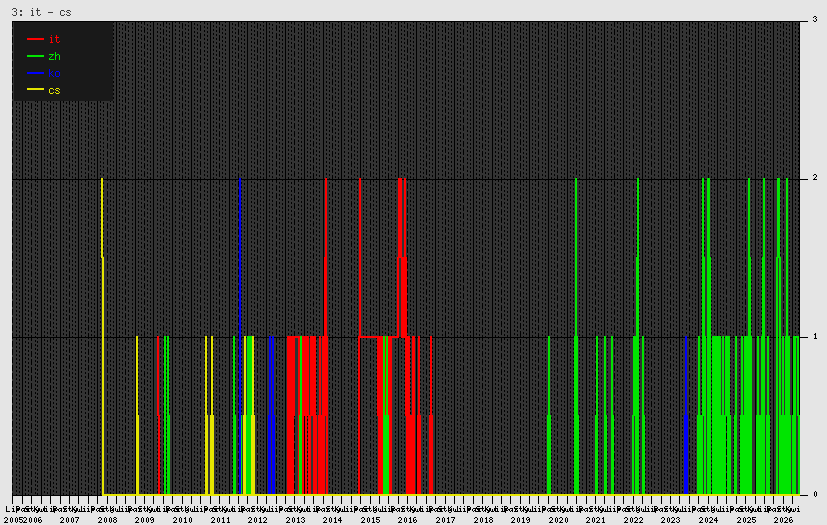The width and height of the screenshot is (827, 525).
Task: Click the 2017 year label
Action: tap(445, 520)
